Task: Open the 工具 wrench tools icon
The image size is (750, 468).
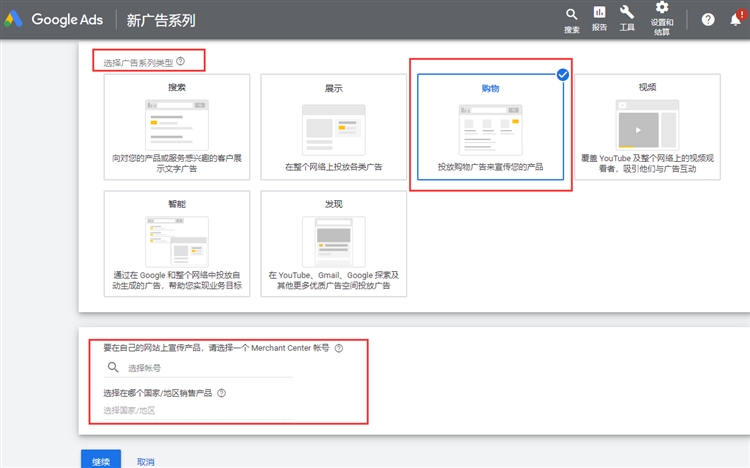Action: 627,19
